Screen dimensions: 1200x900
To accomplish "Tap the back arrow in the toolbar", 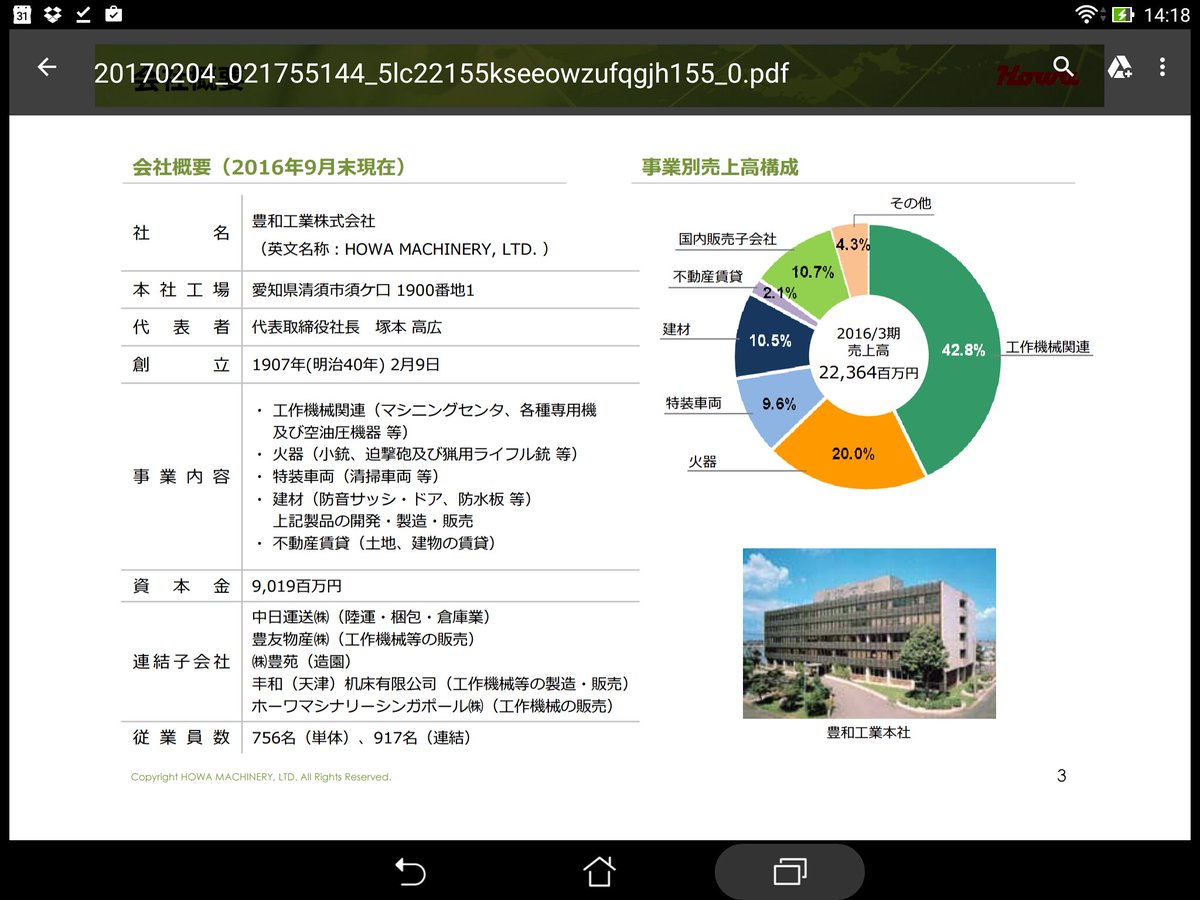I will point(46,67).
